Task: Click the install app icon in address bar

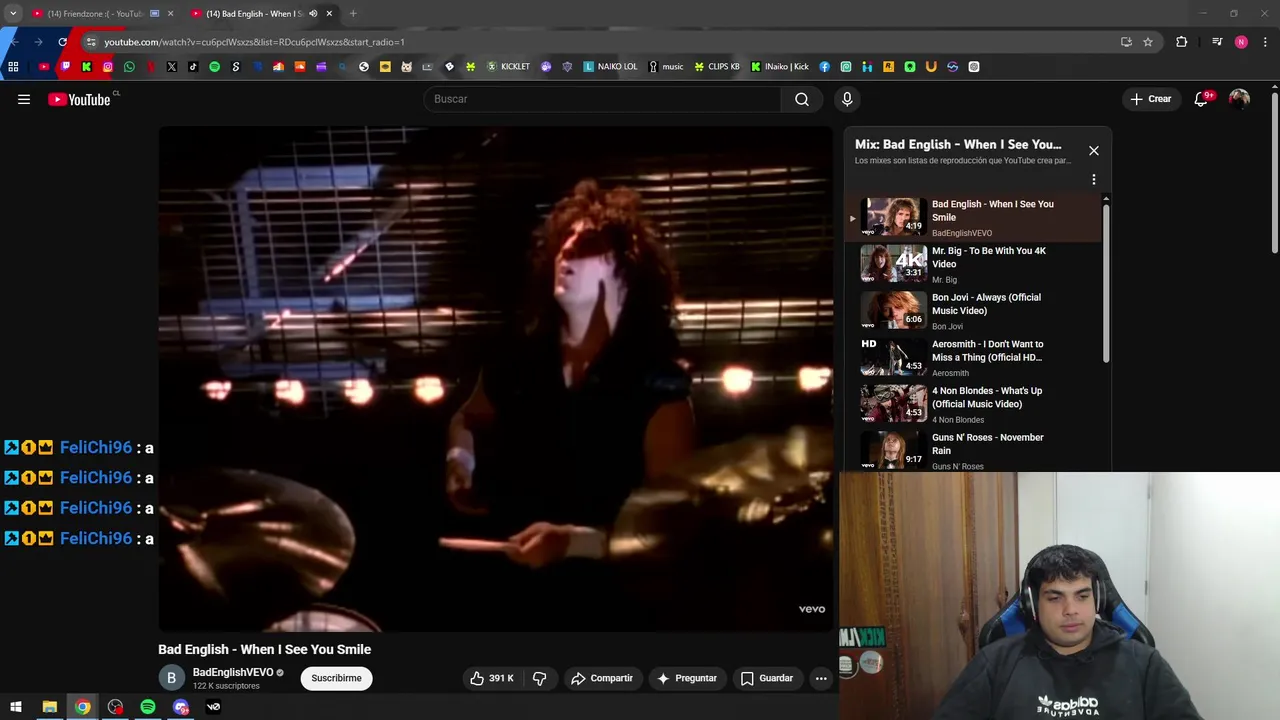Action: [1126, 42]
